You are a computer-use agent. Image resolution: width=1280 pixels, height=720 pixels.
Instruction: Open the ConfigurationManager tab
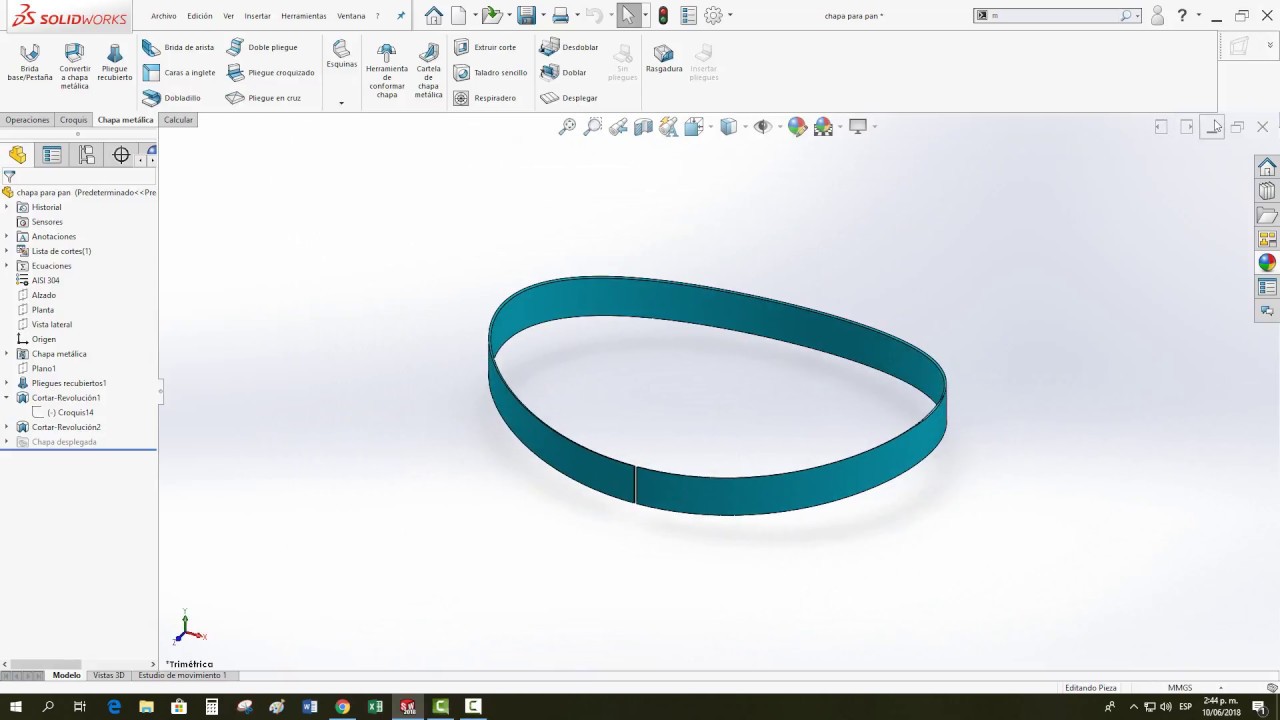tap(87, 154)
